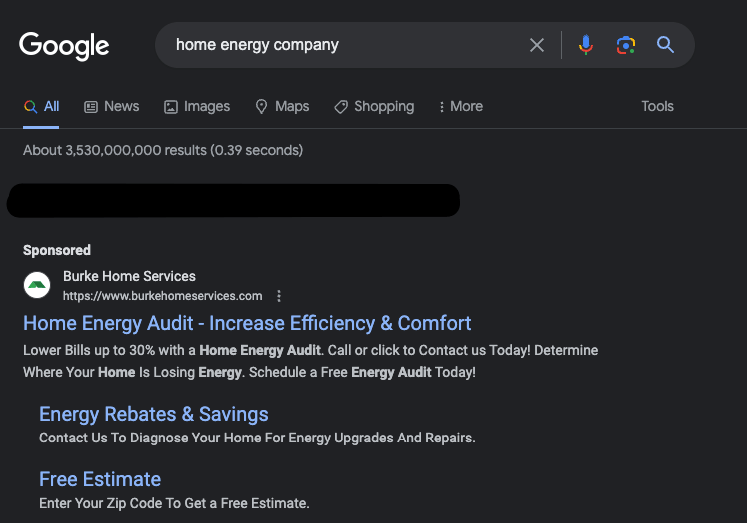Open Home Energy Audit ad headline
This screenshot has width=747, height=523.
247,323
